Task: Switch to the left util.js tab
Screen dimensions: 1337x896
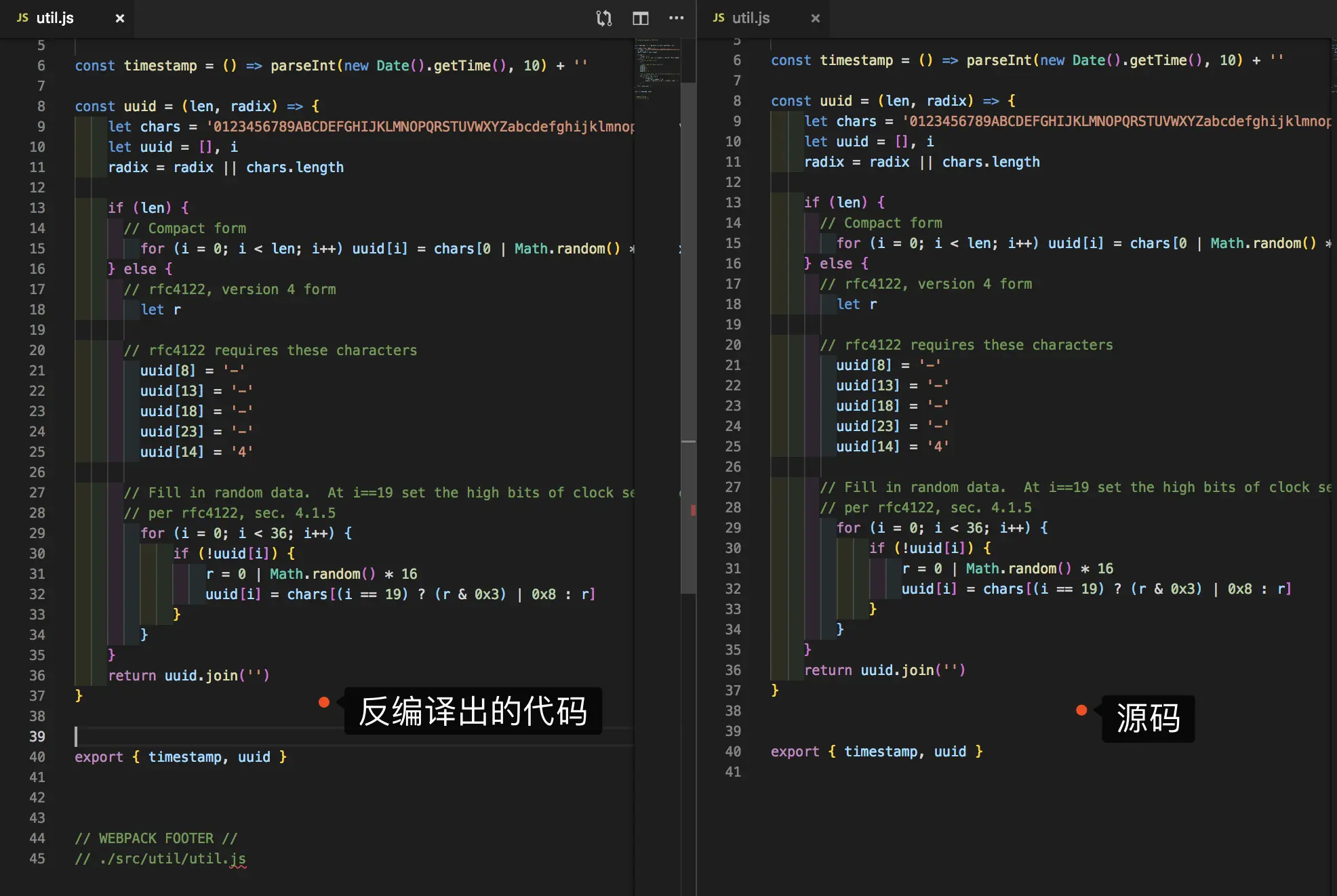Action: point(56,18)
